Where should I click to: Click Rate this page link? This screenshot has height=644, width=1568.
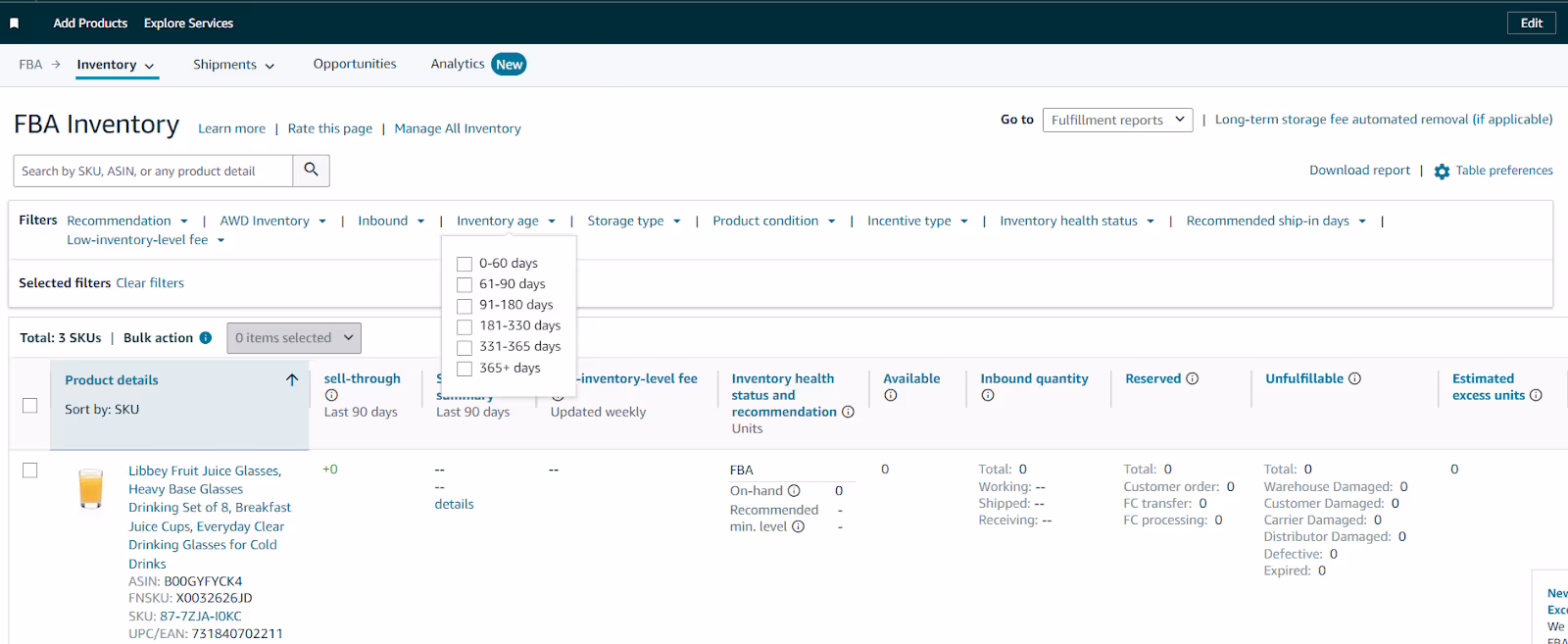coord(330,128)
